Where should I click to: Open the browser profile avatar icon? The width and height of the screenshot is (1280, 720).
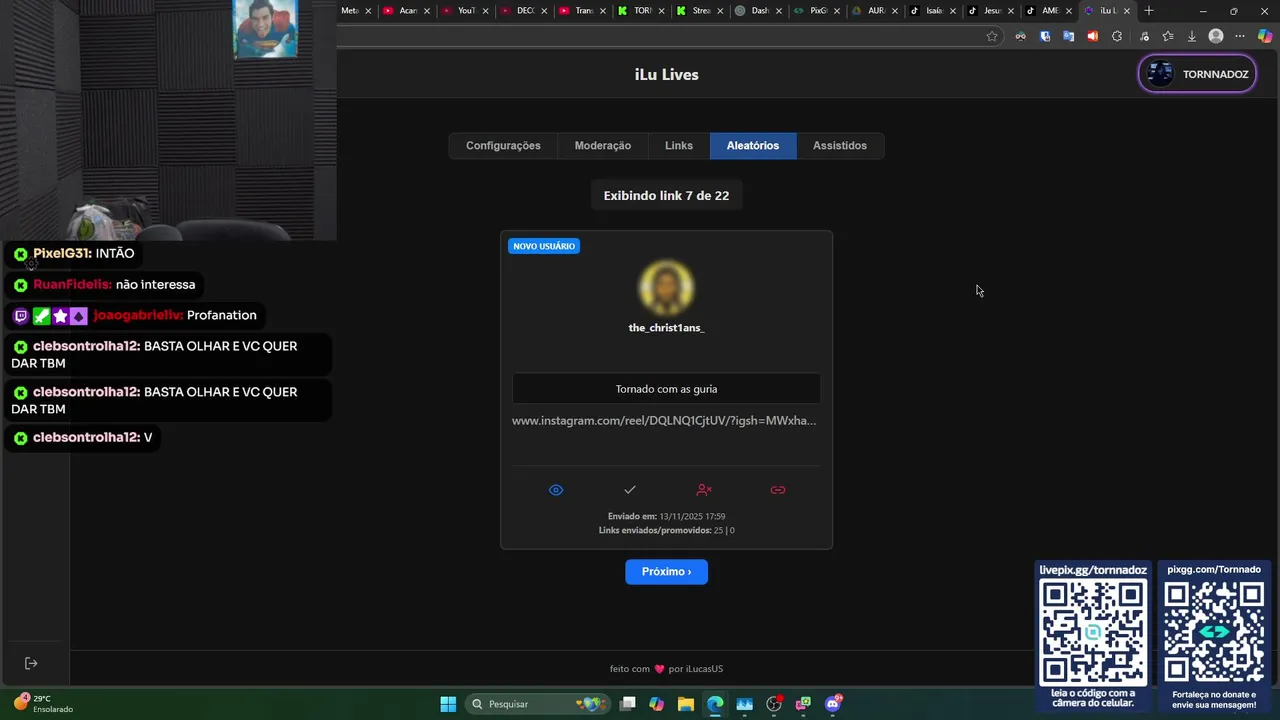[1216, 36]
